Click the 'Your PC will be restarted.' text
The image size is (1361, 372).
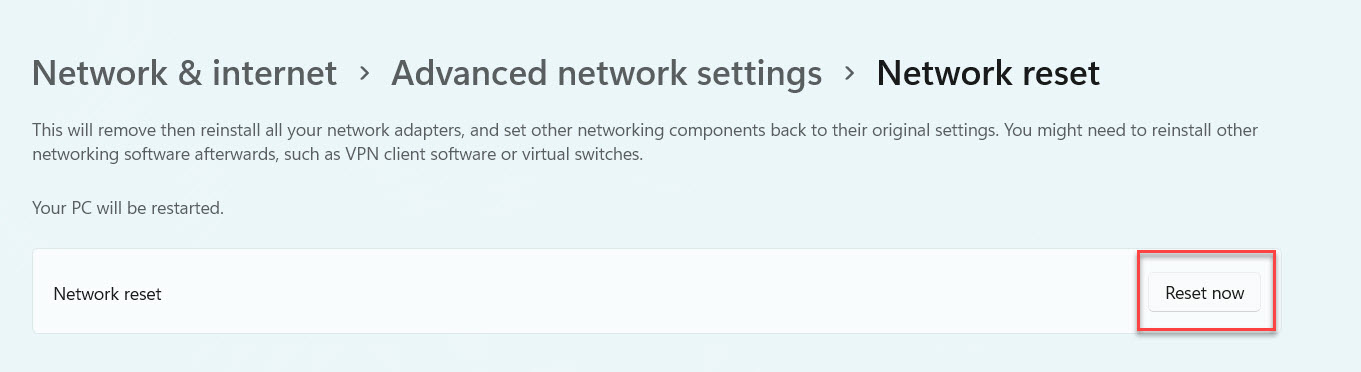coord(128,209)
